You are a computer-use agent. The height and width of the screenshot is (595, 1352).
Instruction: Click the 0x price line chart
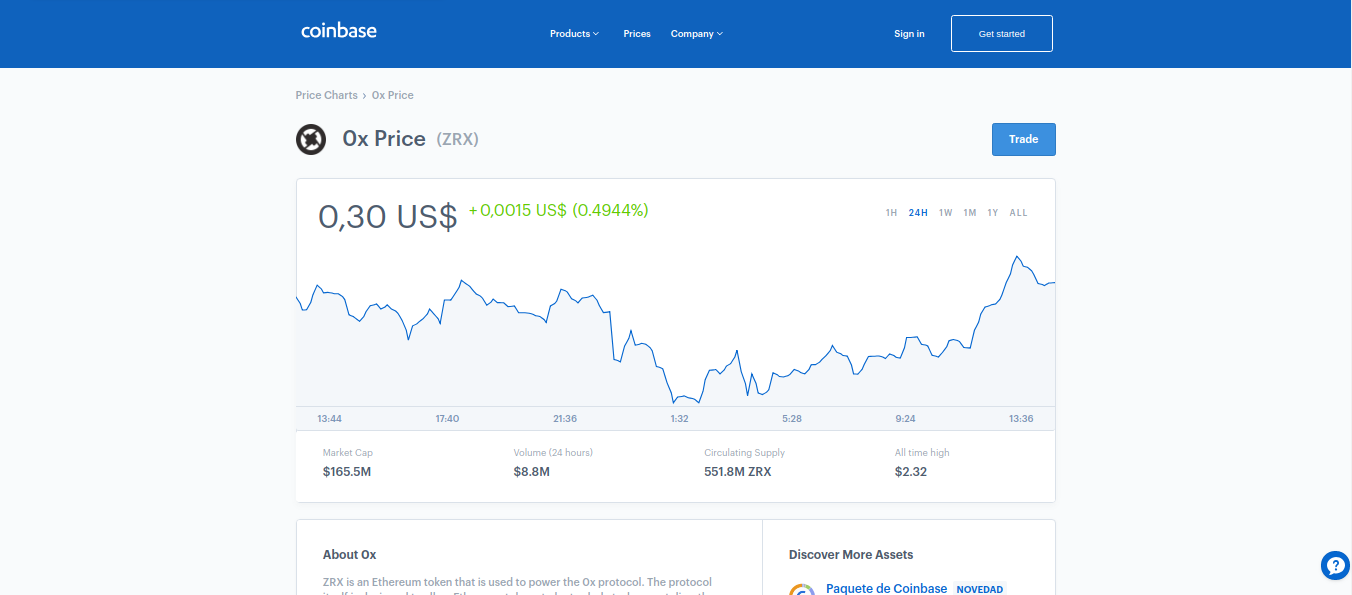pyautogui.click(x=676, y=330)
